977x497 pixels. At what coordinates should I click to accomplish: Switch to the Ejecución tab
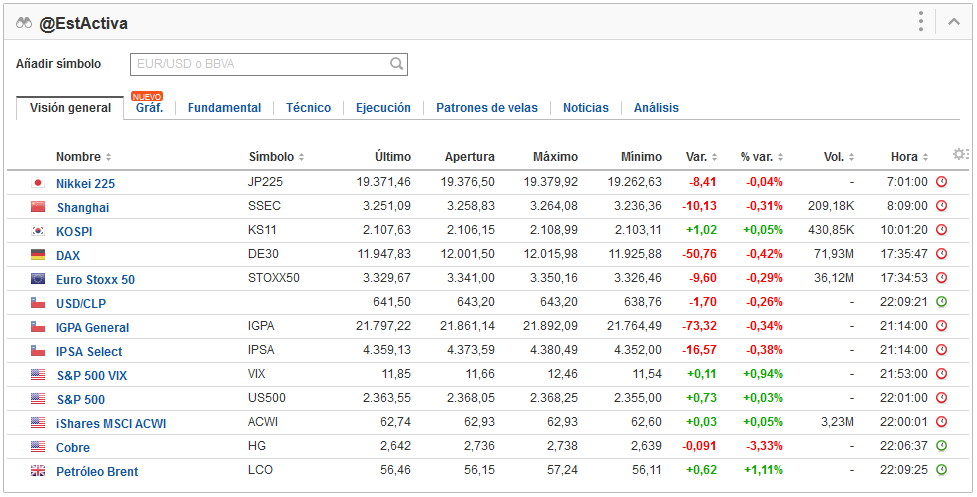click(383, 108)
